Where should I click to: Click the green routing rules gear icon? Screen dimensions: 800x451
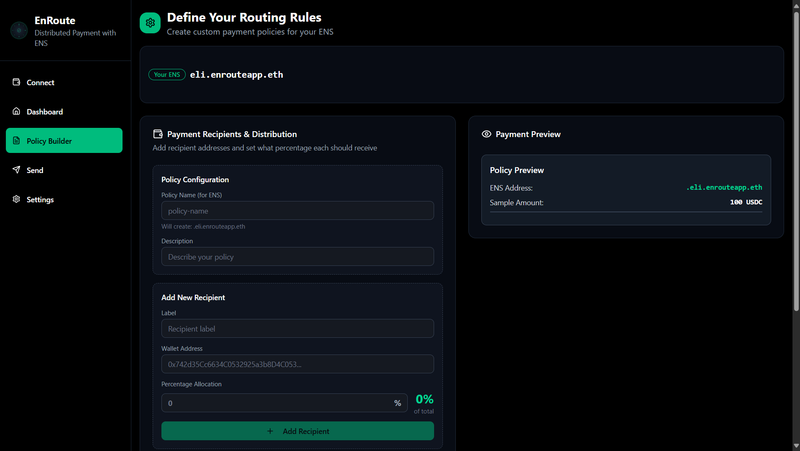click(150, 23)
